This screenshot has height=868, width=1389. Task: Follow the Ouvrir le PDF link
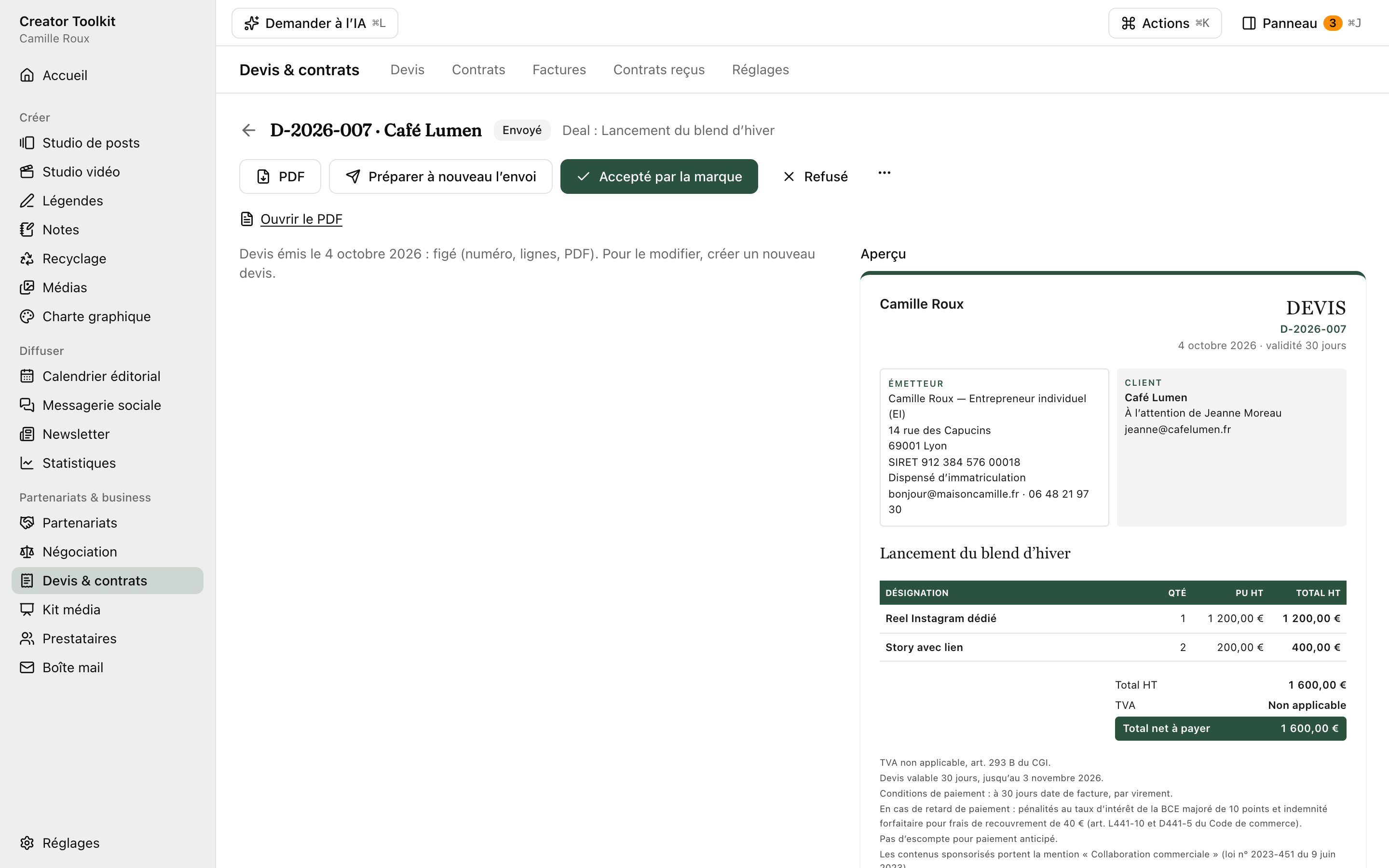(x=301, y=219)
